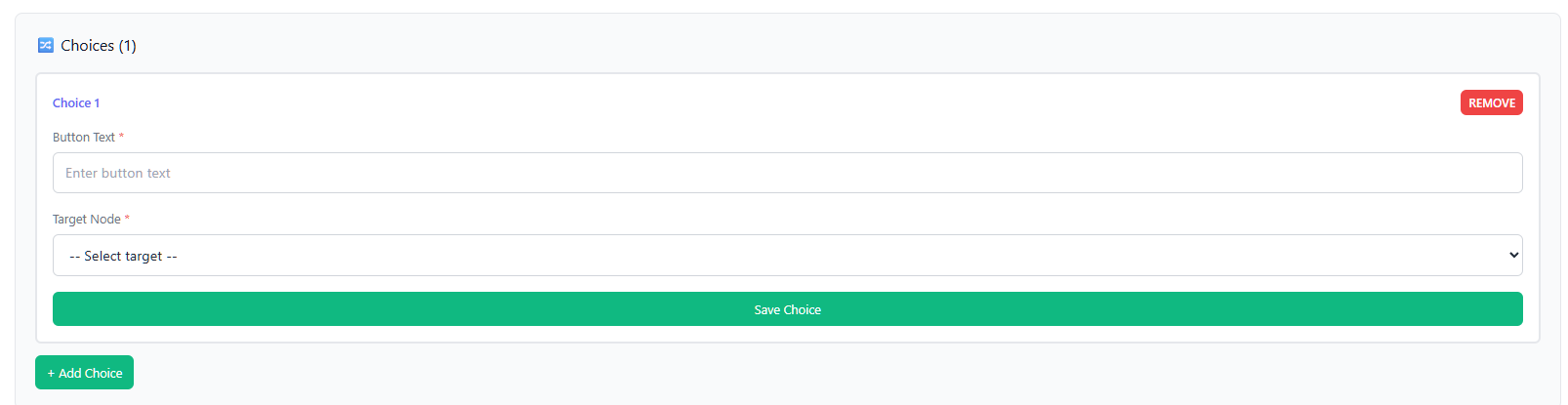Viewport: 1568px width, 405px height.
Task: Click the "Enter button text" placeholder
Action: (x=118, y=173)
